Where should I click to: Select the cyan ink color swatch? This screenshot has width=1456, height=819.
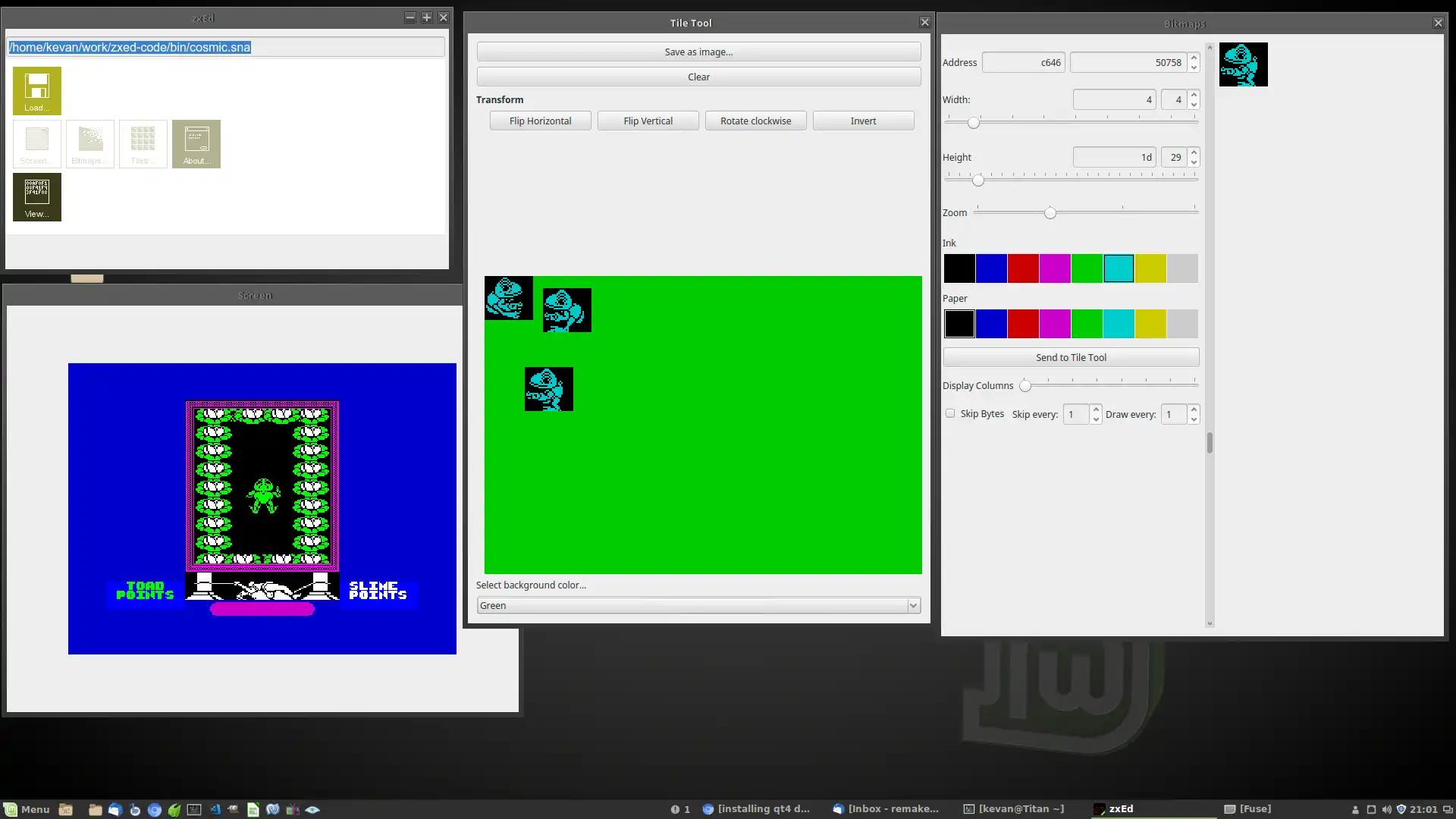(1119, 268)
